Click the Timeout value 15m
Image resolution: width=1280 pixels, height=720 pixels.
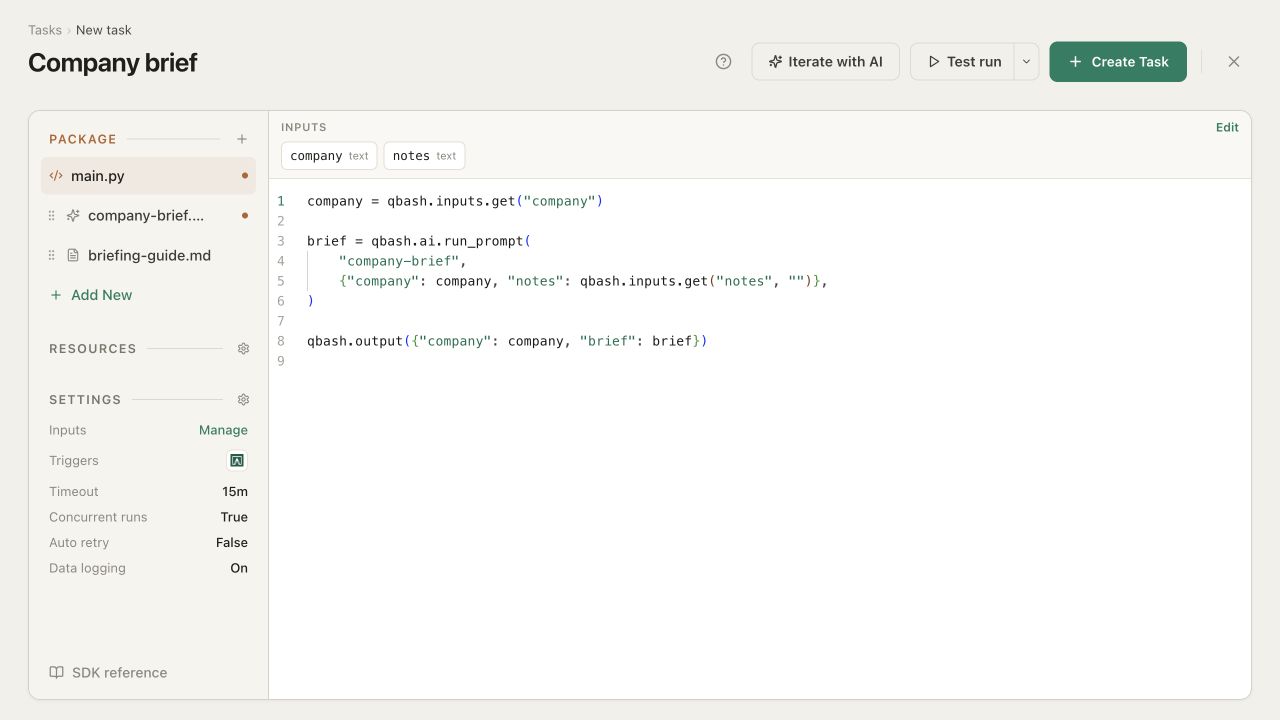pyautogui.click(x=235, y=491)
